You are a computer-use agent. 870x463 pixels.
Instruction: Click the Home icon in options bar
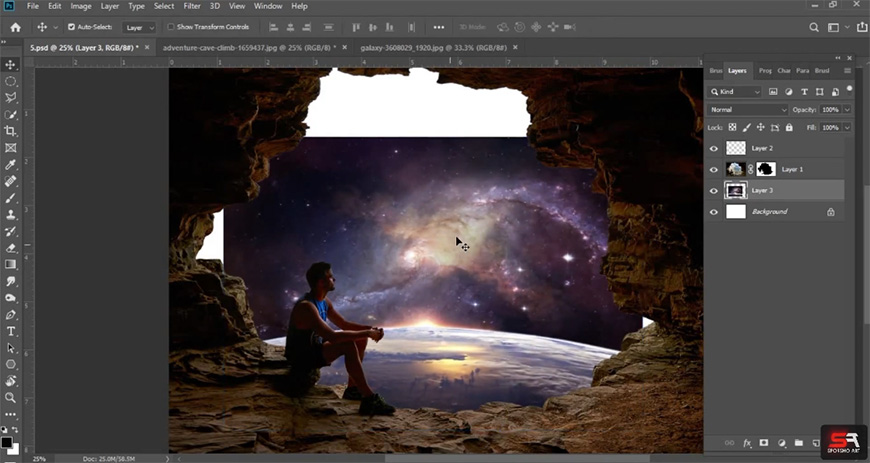16,27
